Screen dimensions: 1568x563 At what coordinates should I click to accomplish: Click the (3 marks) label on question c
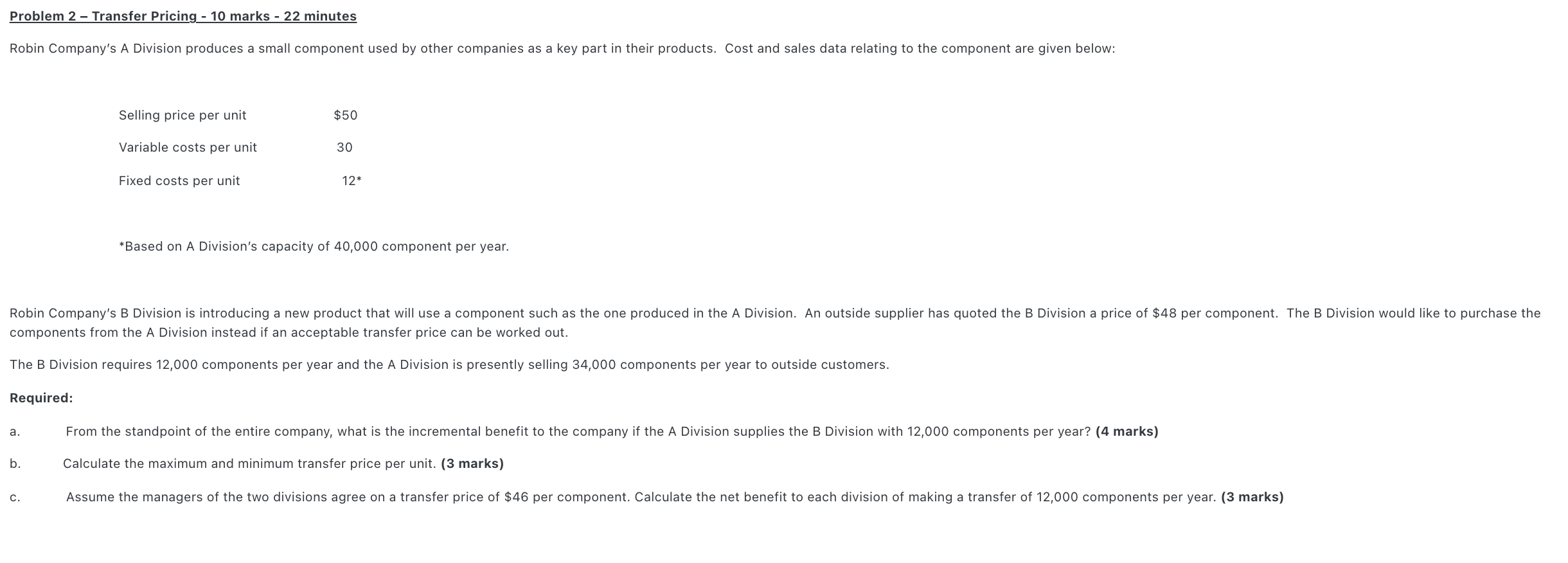coord(1252,497)
